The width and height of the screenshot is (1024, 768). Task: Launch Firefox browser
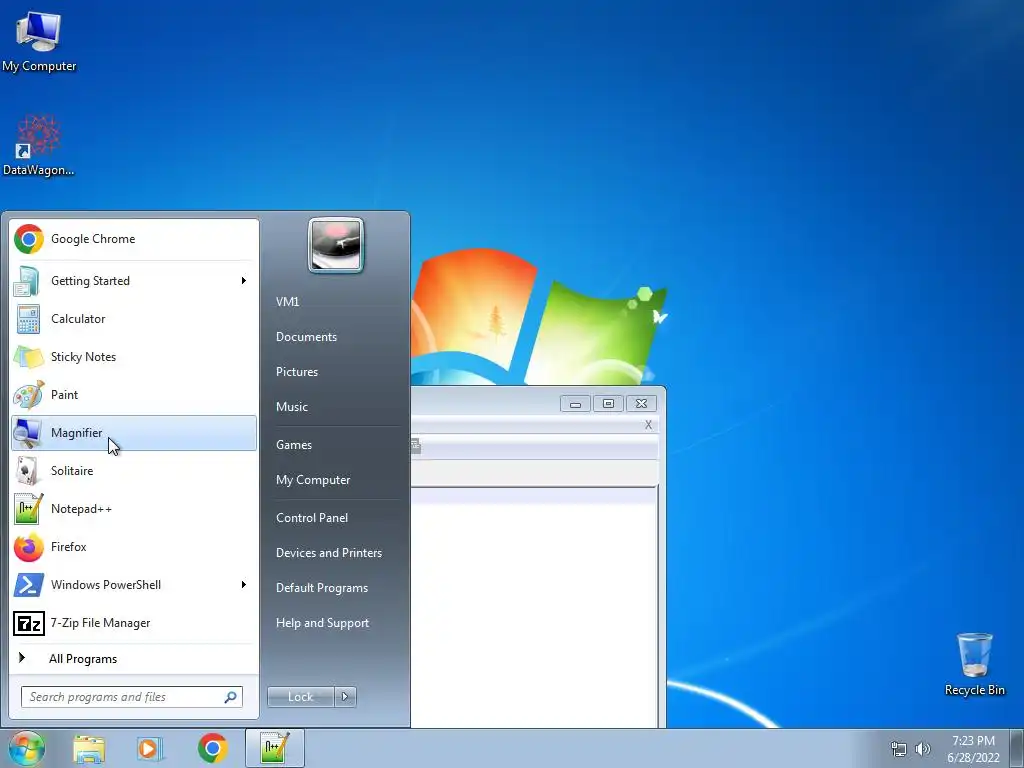click(134, 547)
